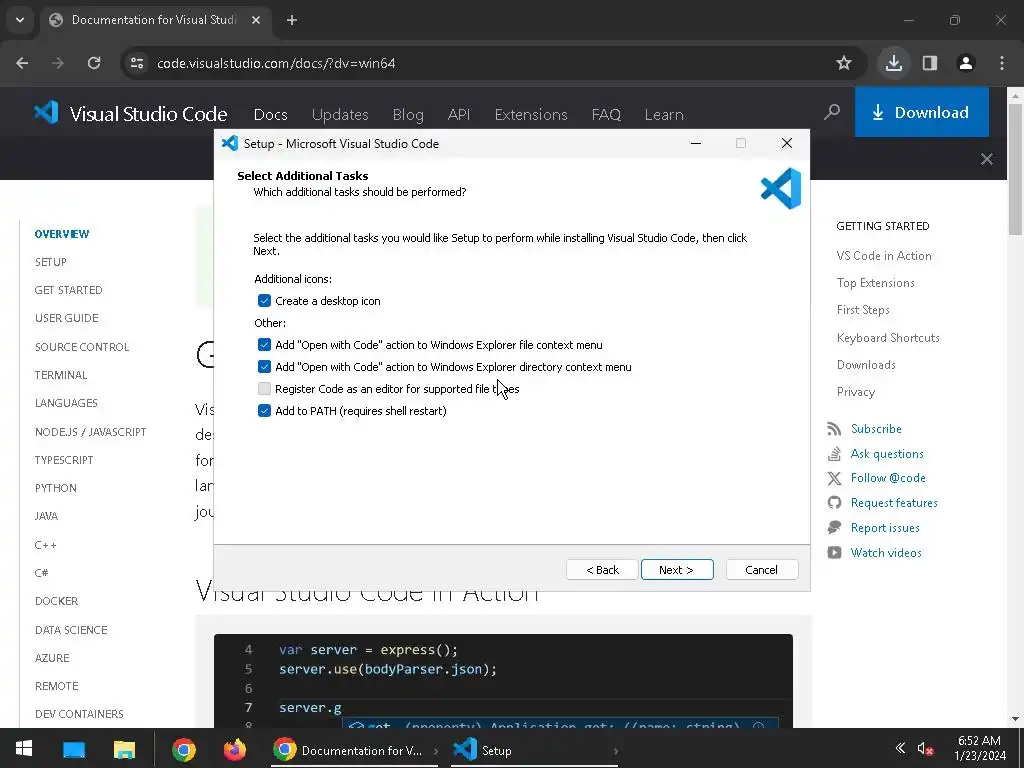This screenshot has height=768, width=1024.
Task: Open the Extensions nav item
Action: click(531, 114)
